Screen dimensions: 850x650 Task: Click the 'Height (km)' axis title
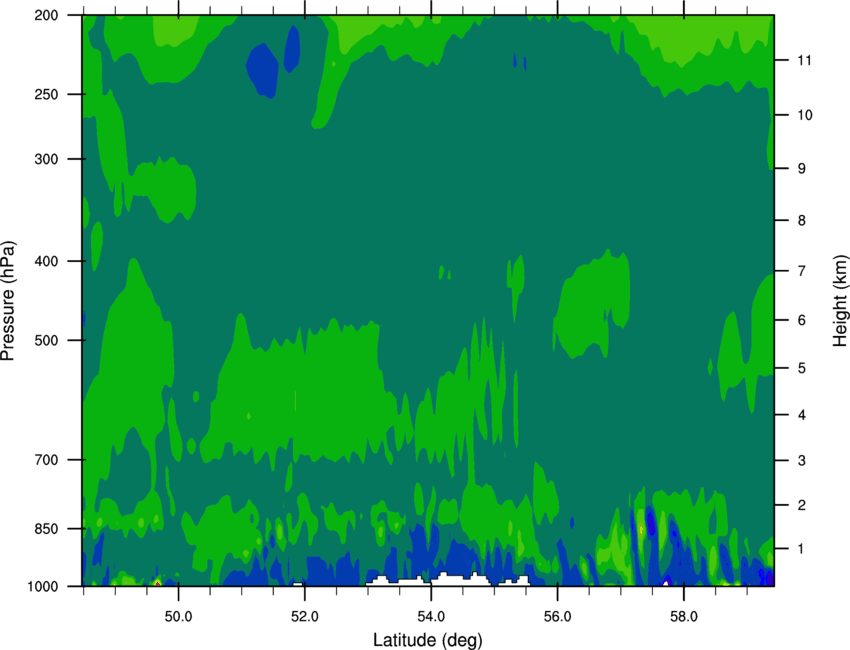[840, 301]
